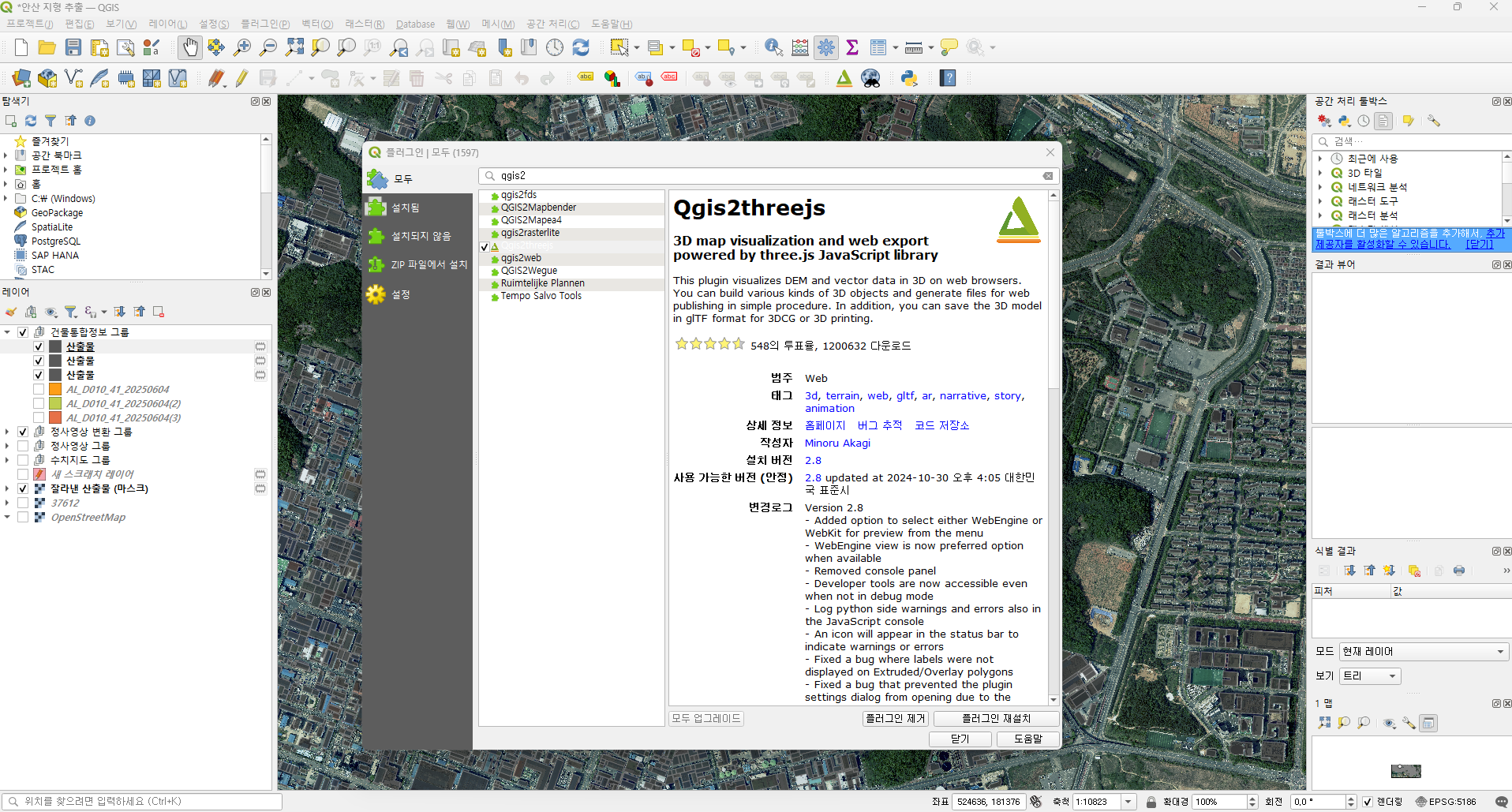Screen dimensions: 1512x812
Task: Open the 벡터(O) menu
Action: click(x=317, y=24)
